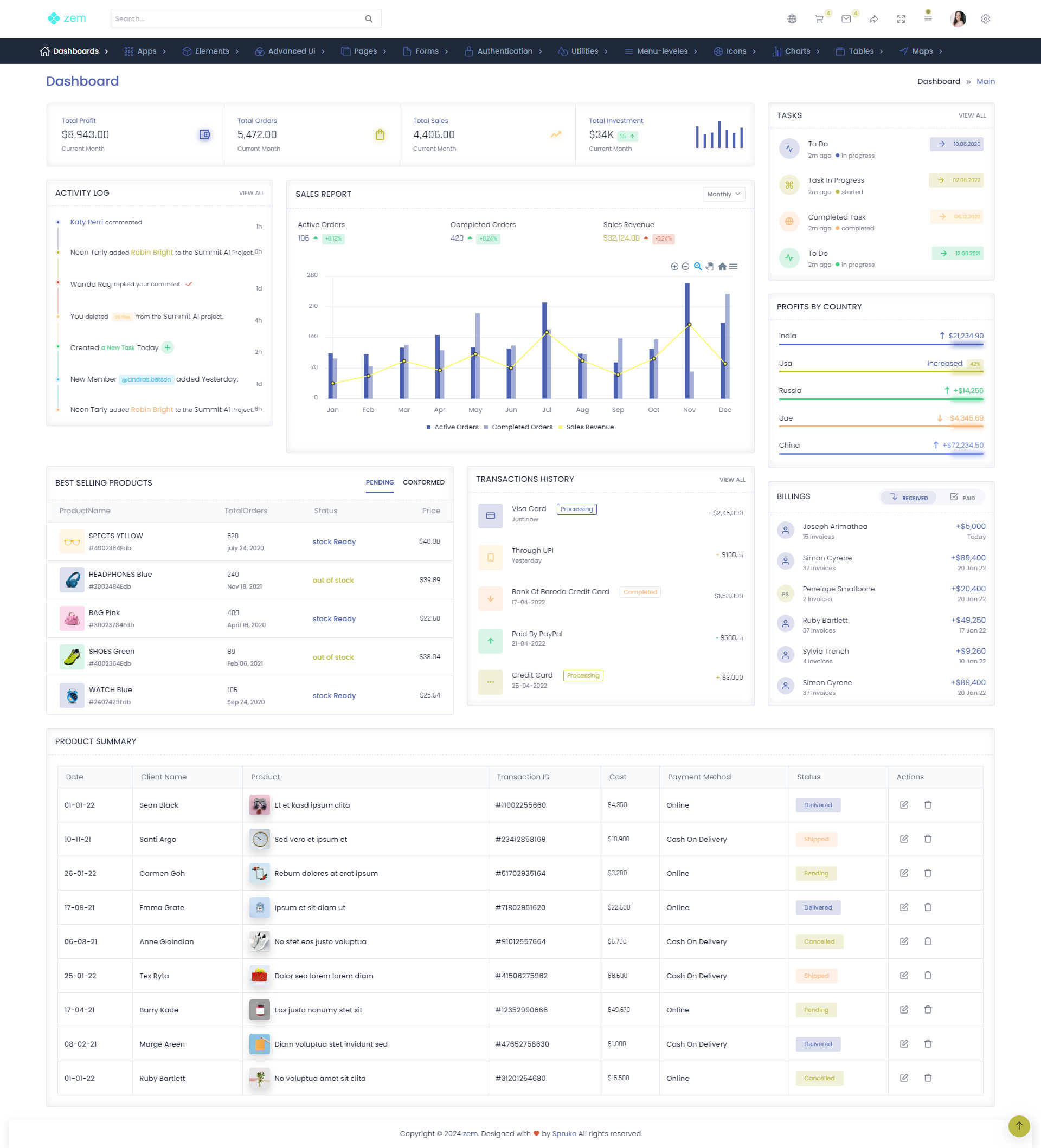
Task: Switch billings to Paid
Action: pos(962,498)
